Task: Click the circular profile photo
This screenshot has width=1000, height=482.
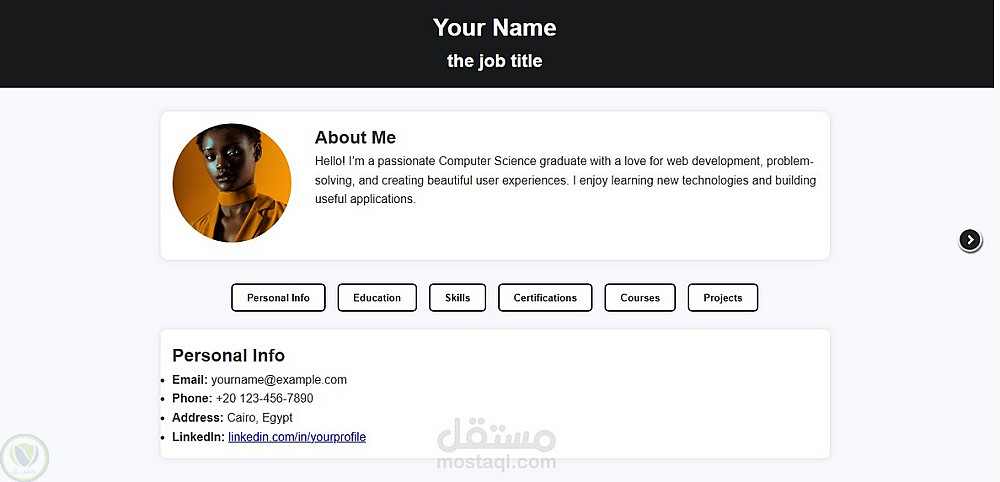Action: 232,183
